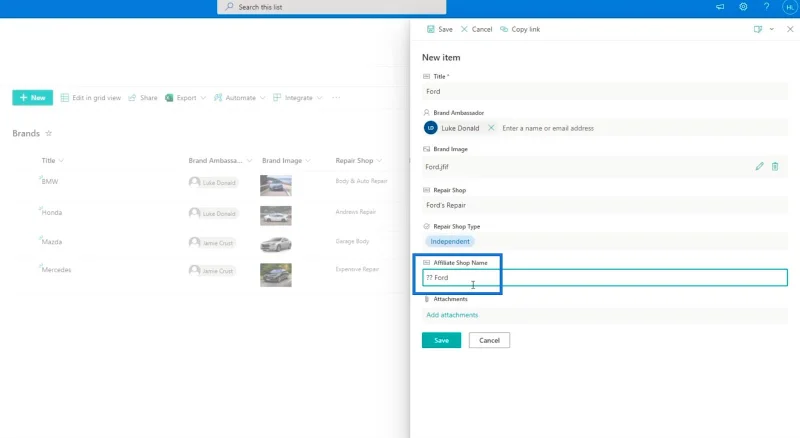Open the Brand Image column header dropdown
The width and height of the screenshot is (800, 438).
(286, 160)
